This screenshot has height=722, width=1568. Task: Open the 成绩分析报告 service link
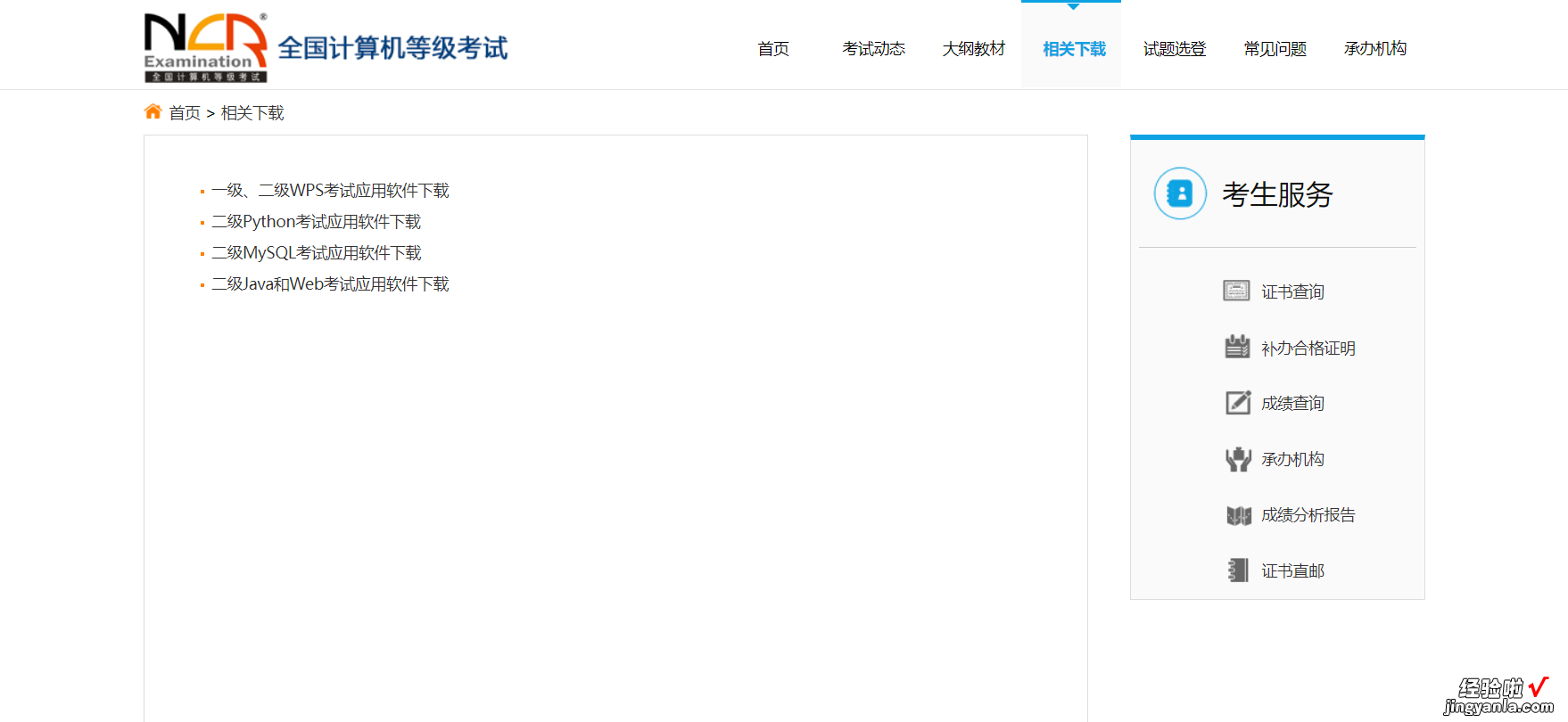click(x=1308, y=514)
